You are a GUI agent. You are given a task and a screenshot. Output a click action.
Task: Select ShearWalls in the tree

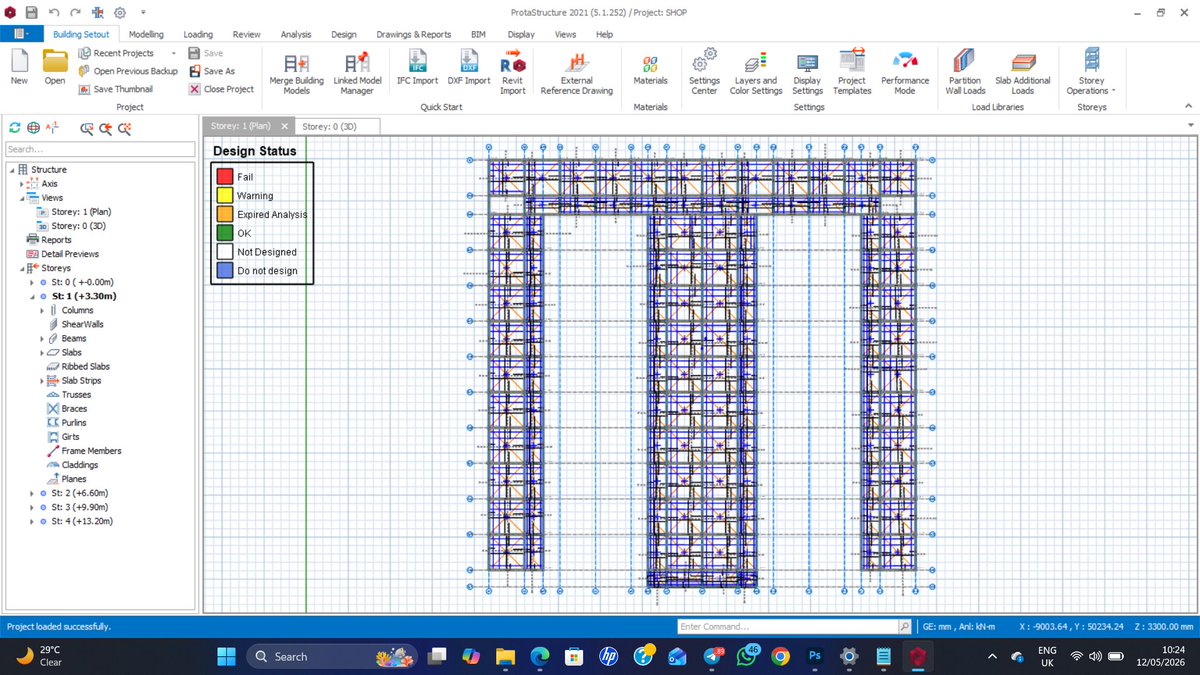[x=82, y=324]
